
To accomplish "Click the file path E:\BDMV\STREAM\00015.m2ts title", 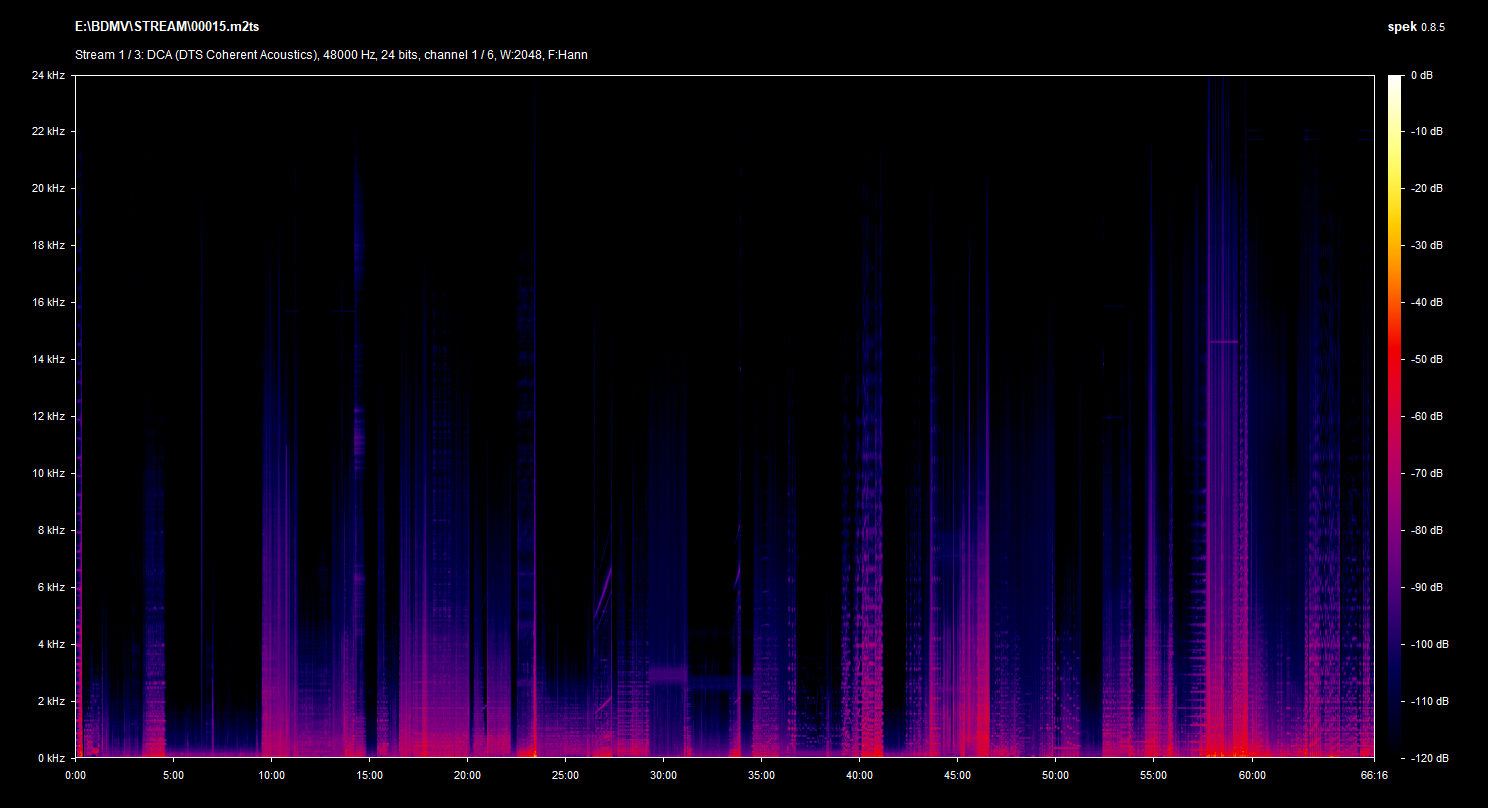I will (x=160, y=26).
